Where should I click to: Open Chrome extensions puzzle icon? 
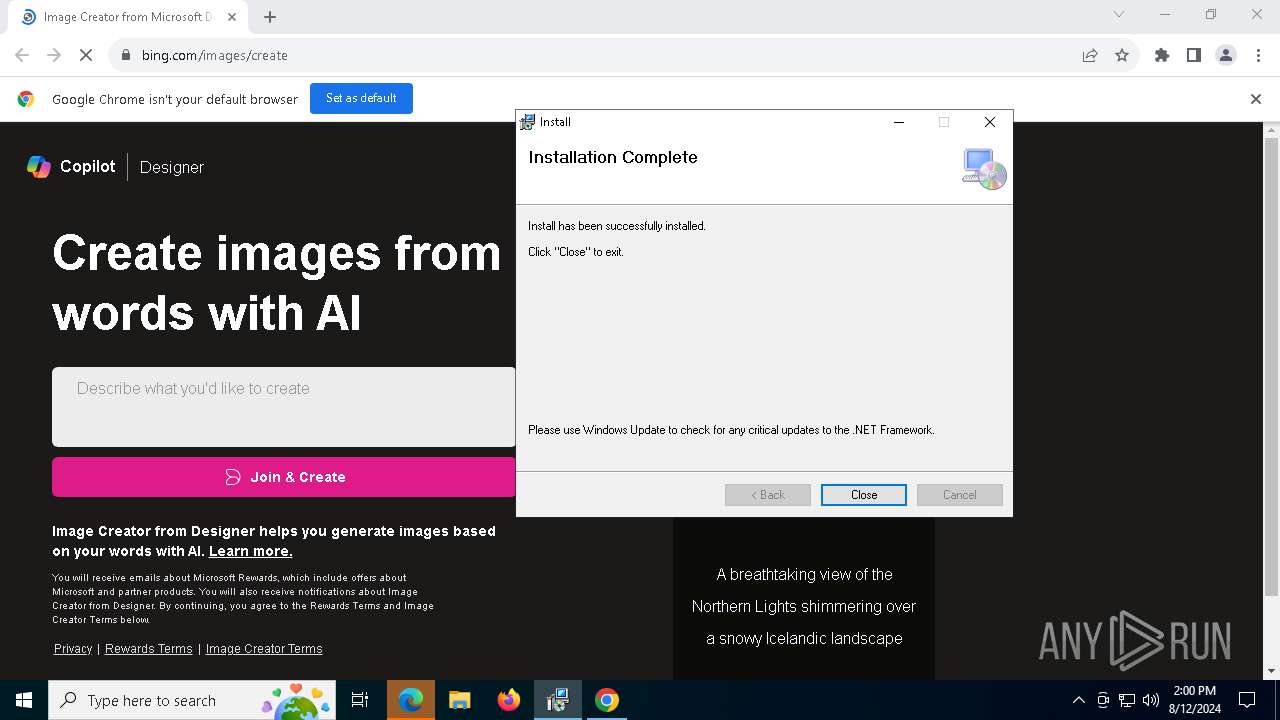1162,55
